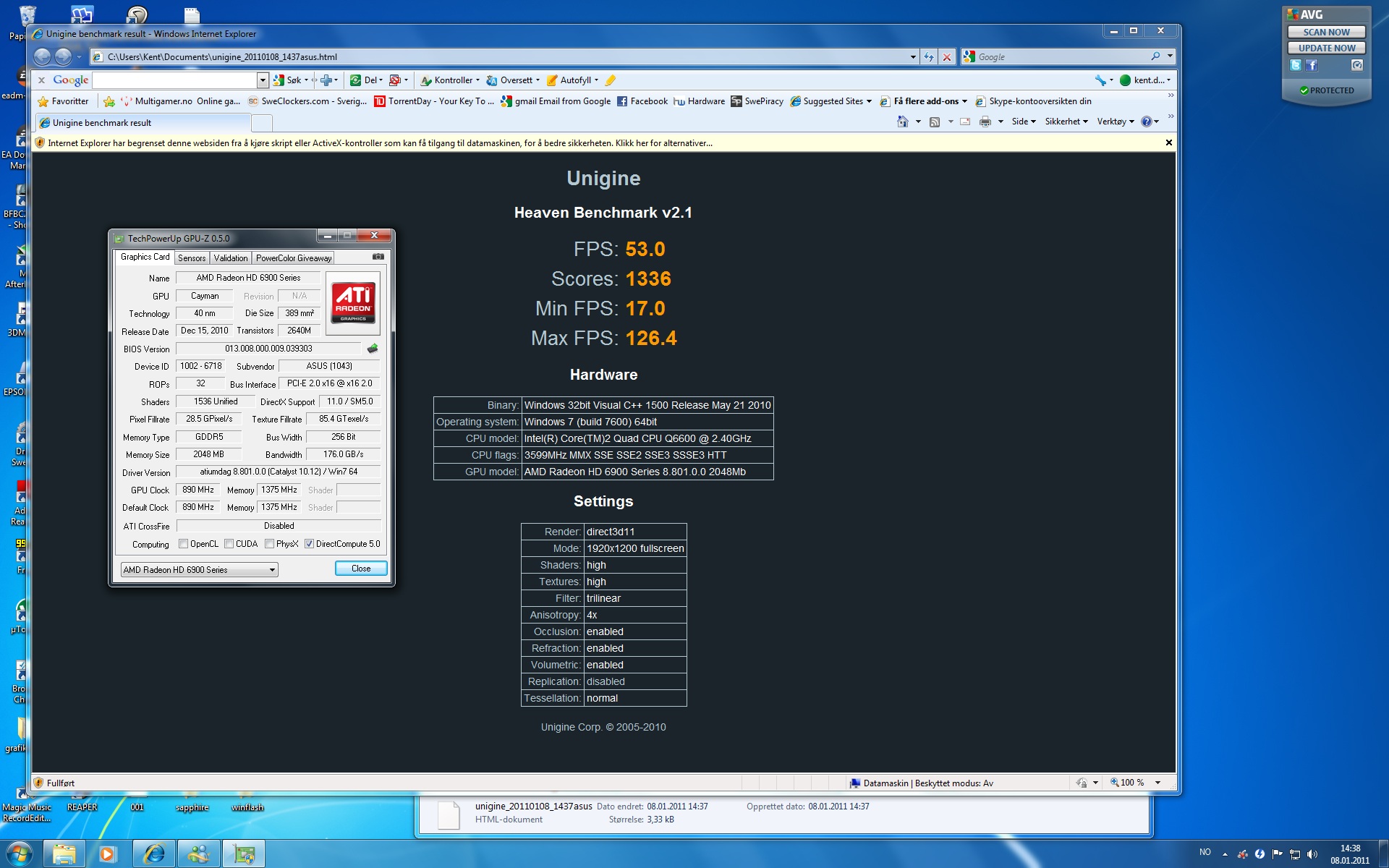Toggle the DirectCompute 5.0 checkbox

pos(309,544)
